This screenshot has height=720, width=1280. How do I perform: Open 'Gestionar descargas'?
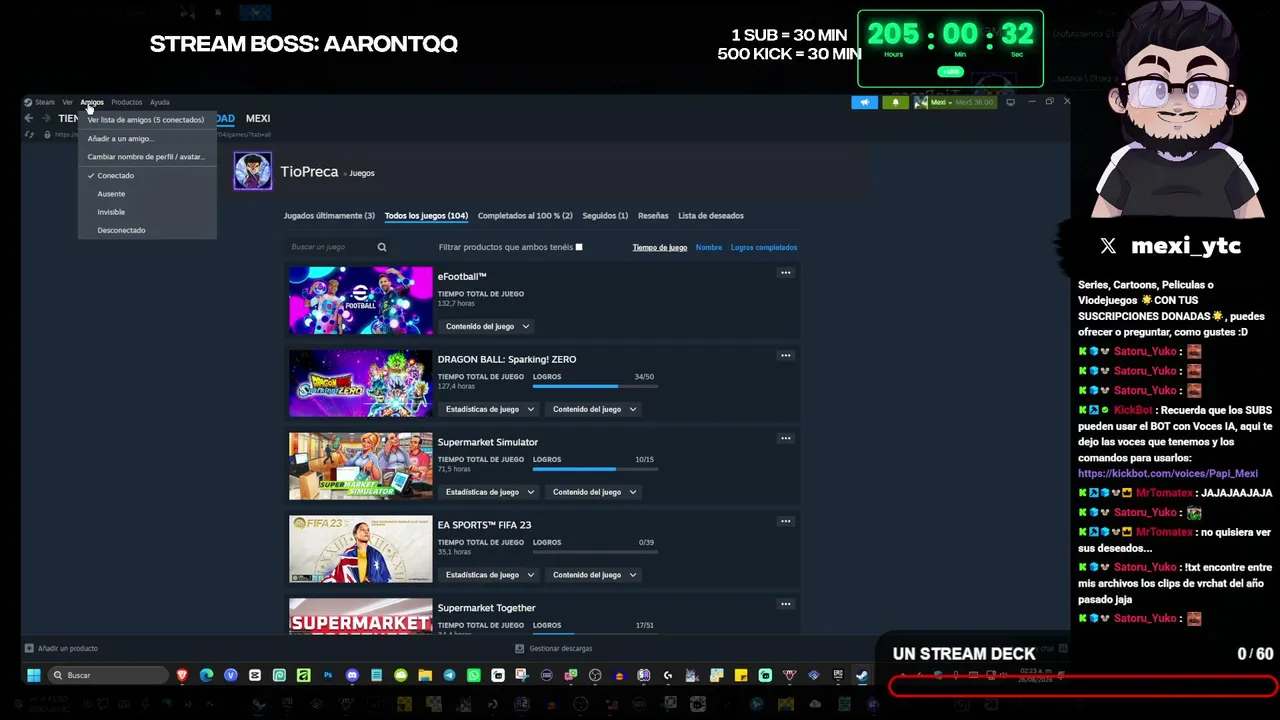(554, 648)
